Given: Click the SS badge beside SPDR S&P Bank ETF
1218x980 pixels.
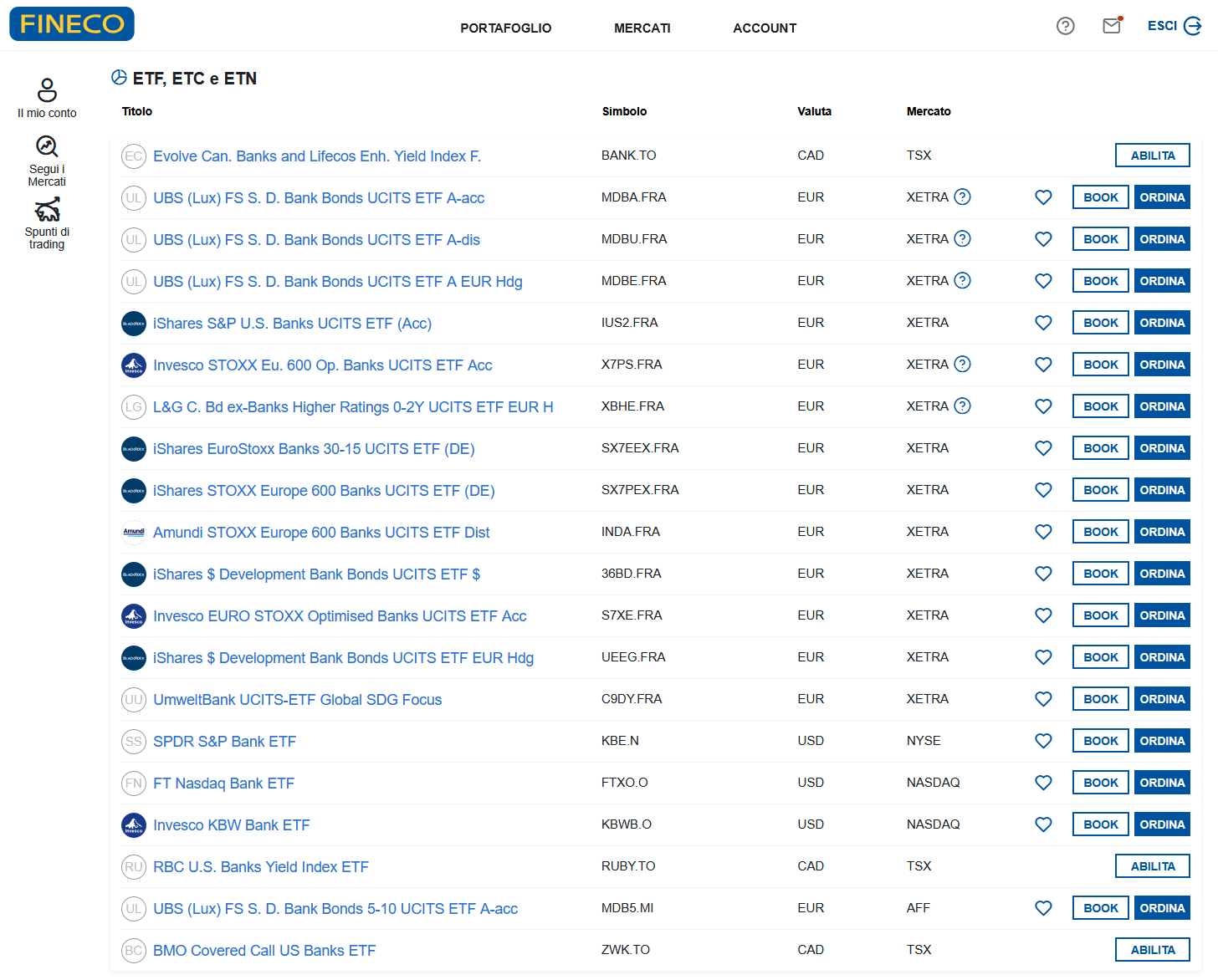Looking at the screenshot, I should coord(134,742).
